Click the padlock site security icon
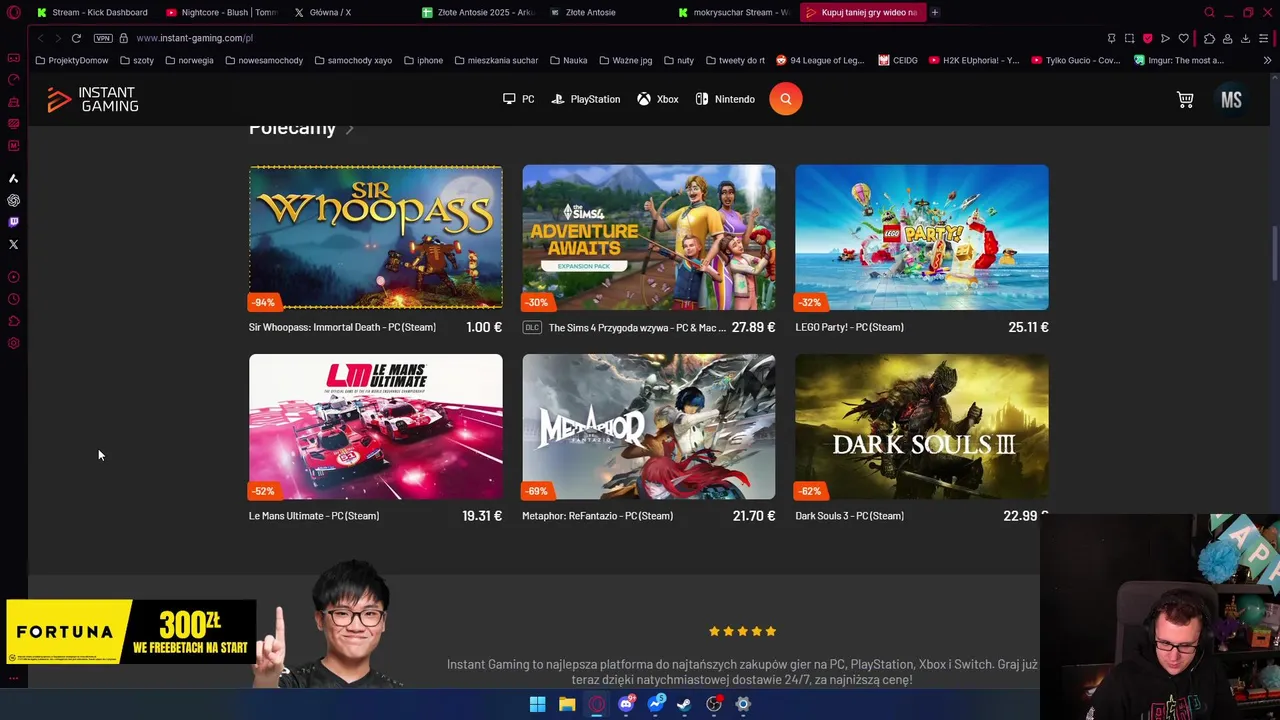1280x720 pixels. point(124,38)
